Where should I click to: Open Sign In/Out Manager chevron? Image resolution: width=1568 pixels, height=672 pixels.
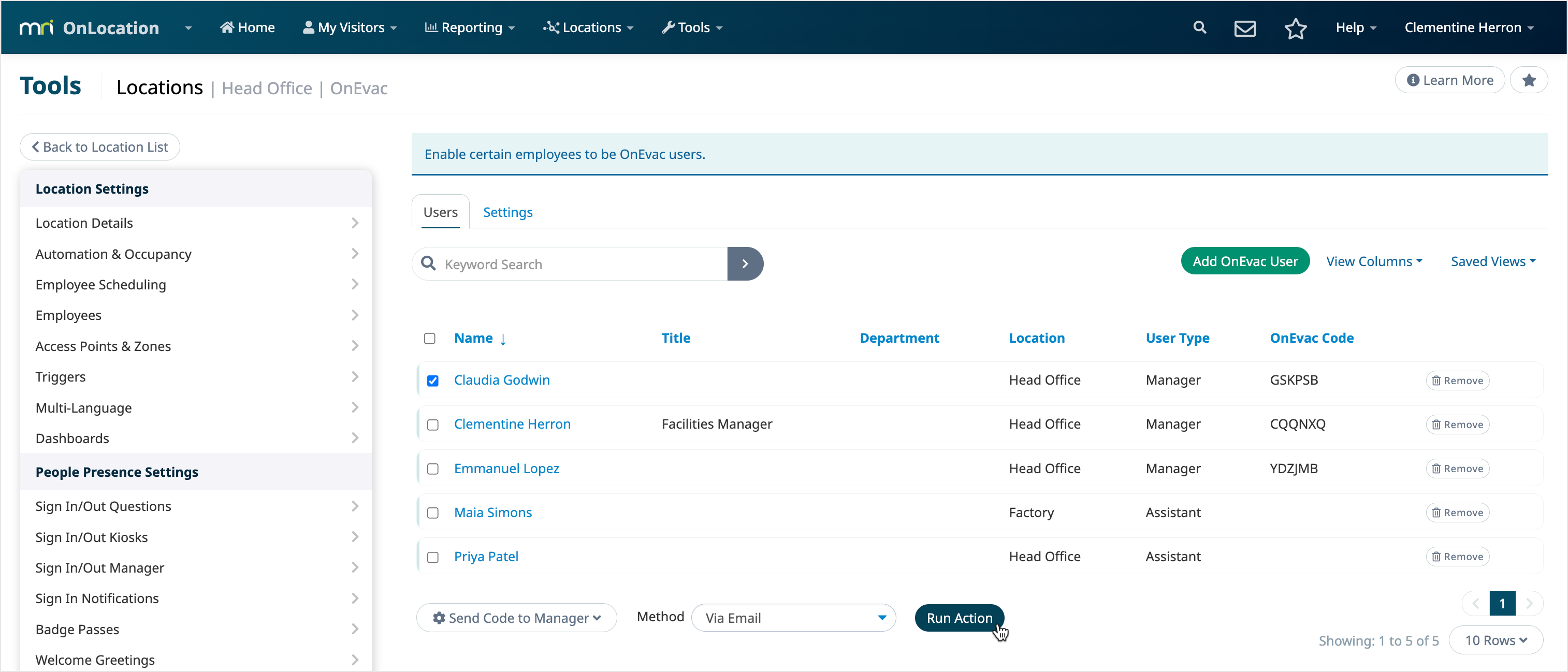pyautogui.click(x=355, y=567)
